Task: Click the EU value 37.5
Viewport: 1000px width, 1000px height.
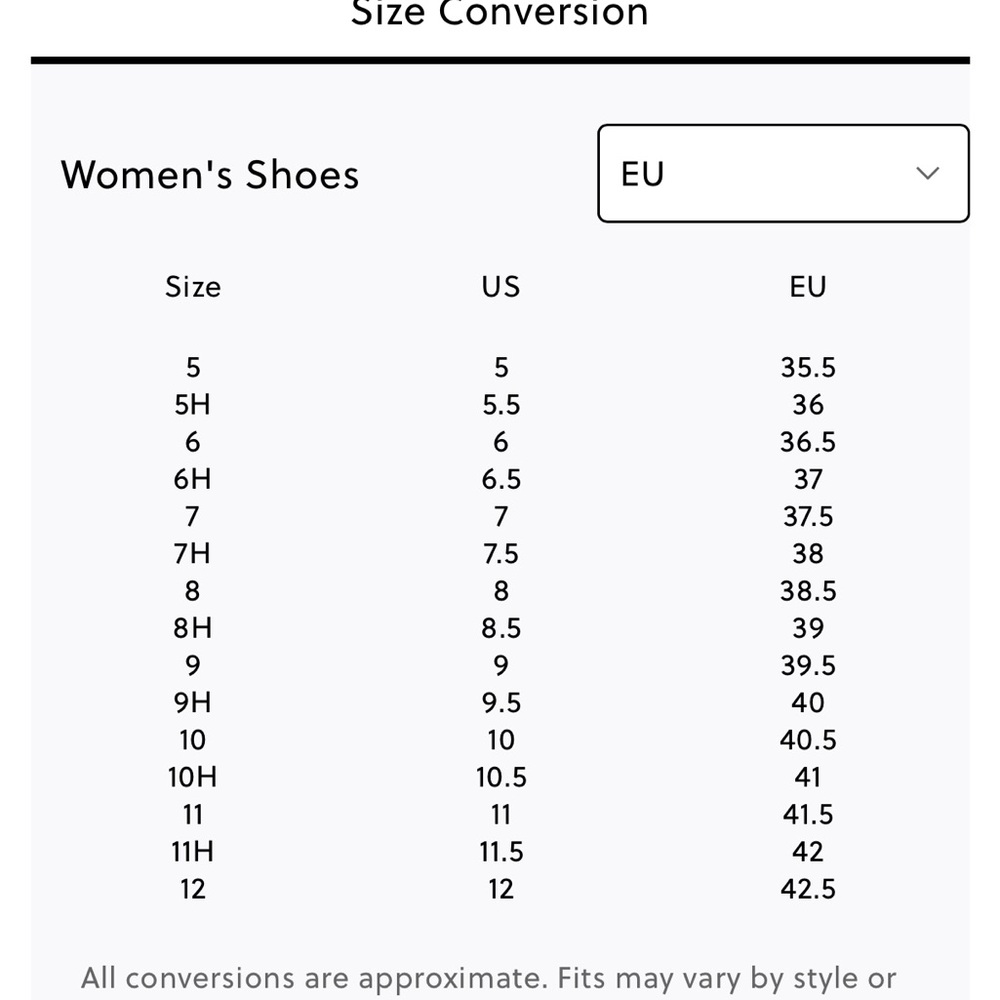Action: 807,517
